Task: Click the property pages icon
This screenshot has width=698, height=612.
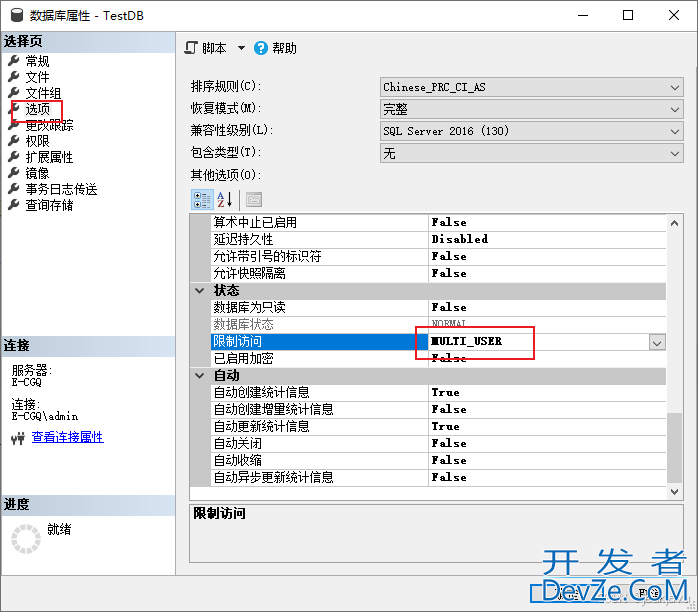Action: point(254,199)
